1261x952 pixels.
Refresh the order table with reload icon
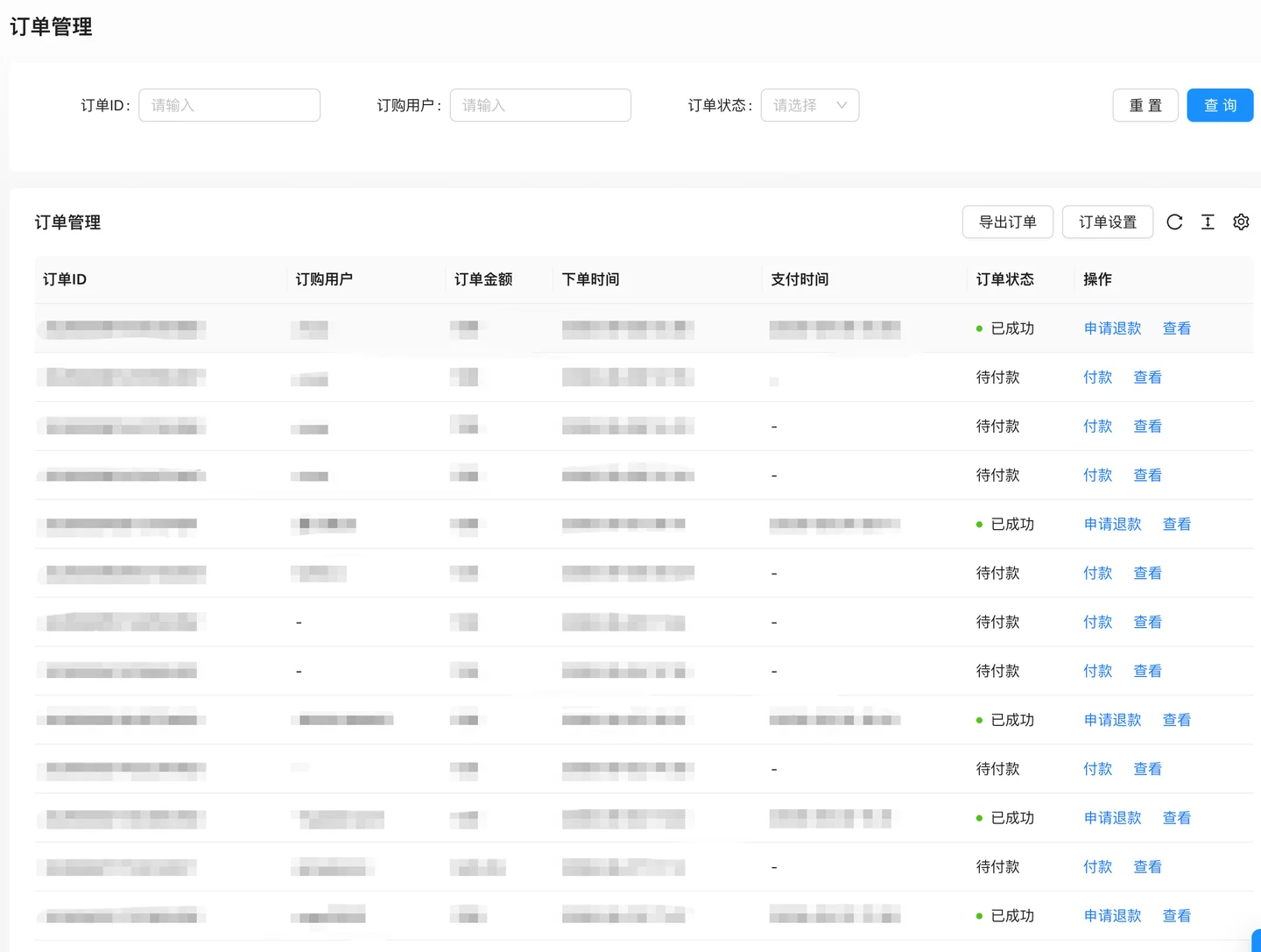point(1174,222)
